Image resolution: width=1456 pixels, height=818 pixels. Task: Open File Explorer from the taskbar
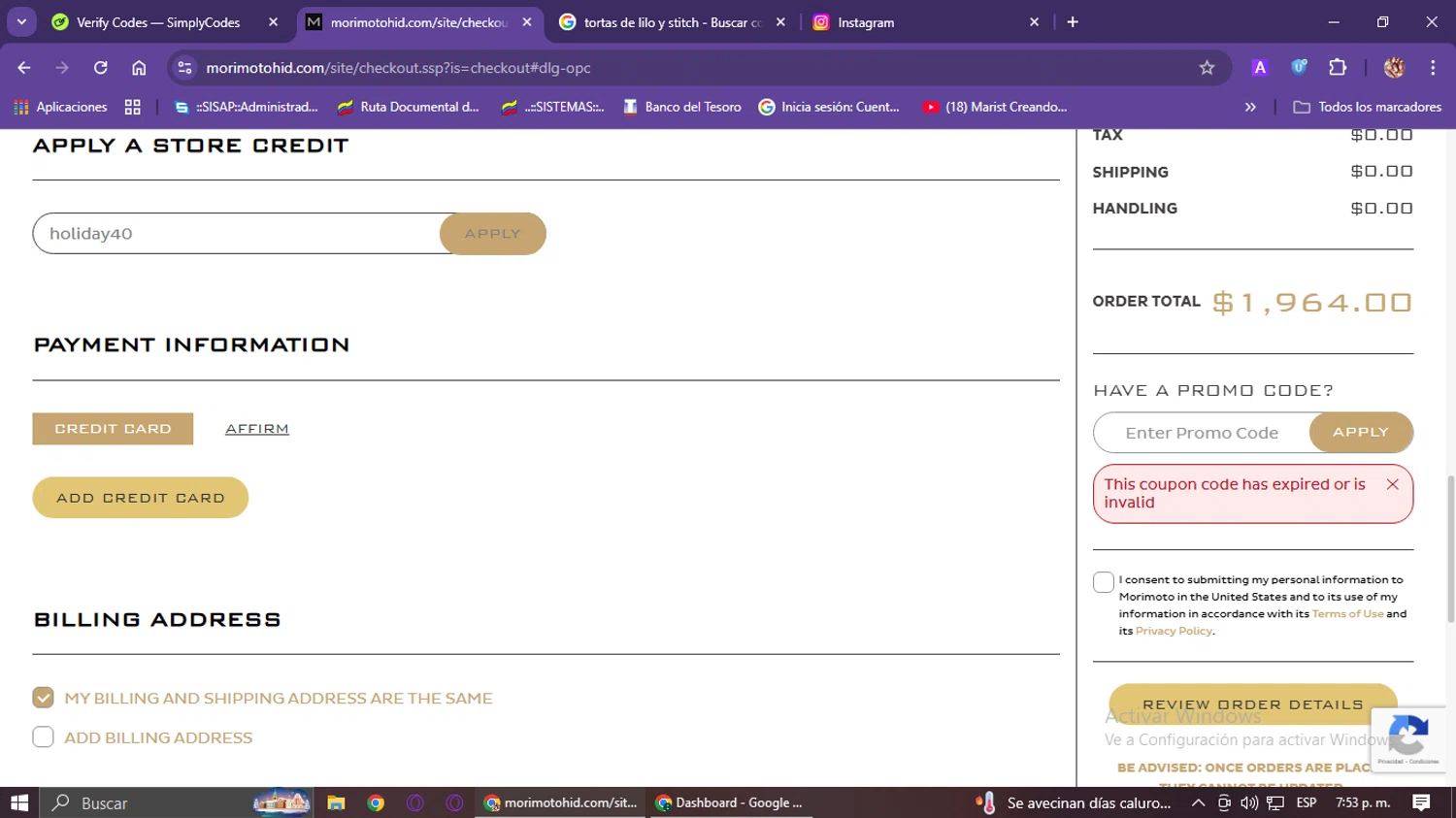coord(336,802)
